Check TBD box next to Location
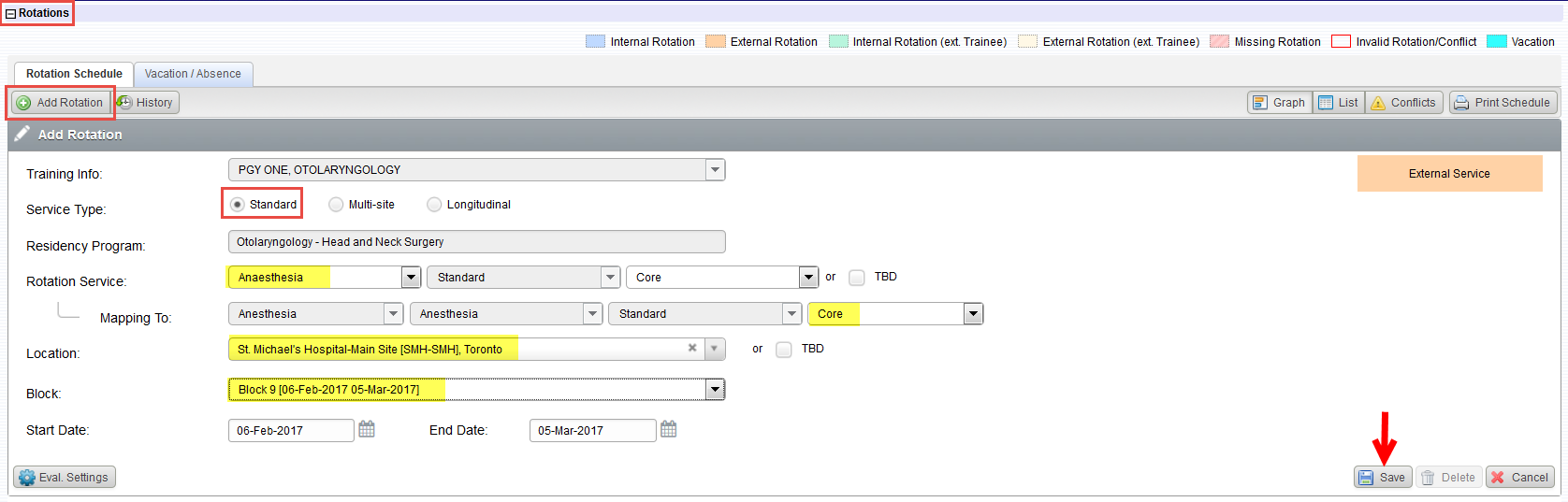The image size is (1568, 502). pyautogui.click(x=784, y=350)
